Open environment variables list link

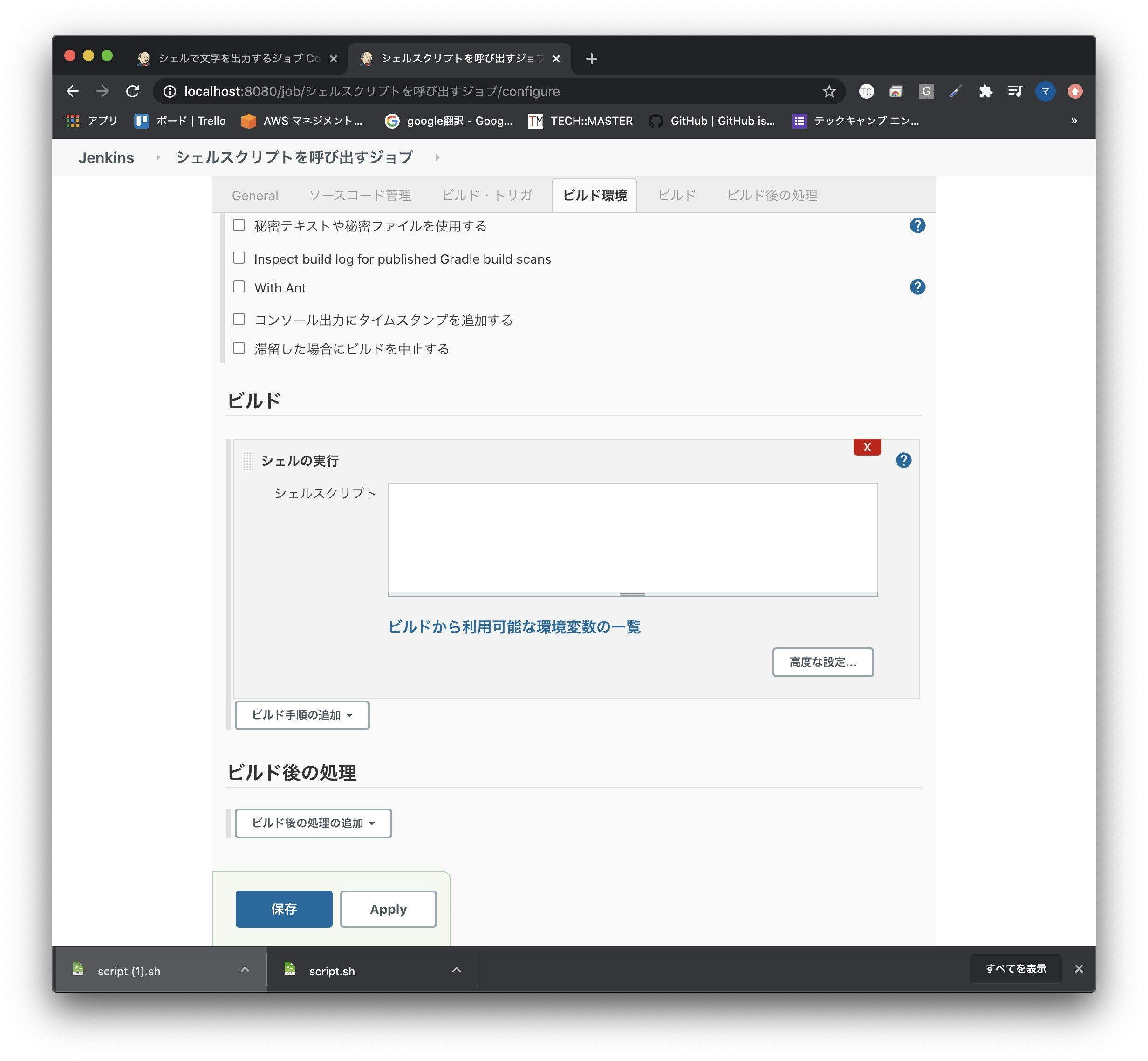click(x=514, y=627)
